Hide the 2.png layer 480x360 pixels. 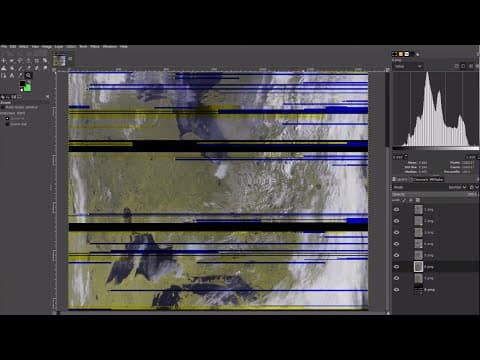tap(396, 221)
